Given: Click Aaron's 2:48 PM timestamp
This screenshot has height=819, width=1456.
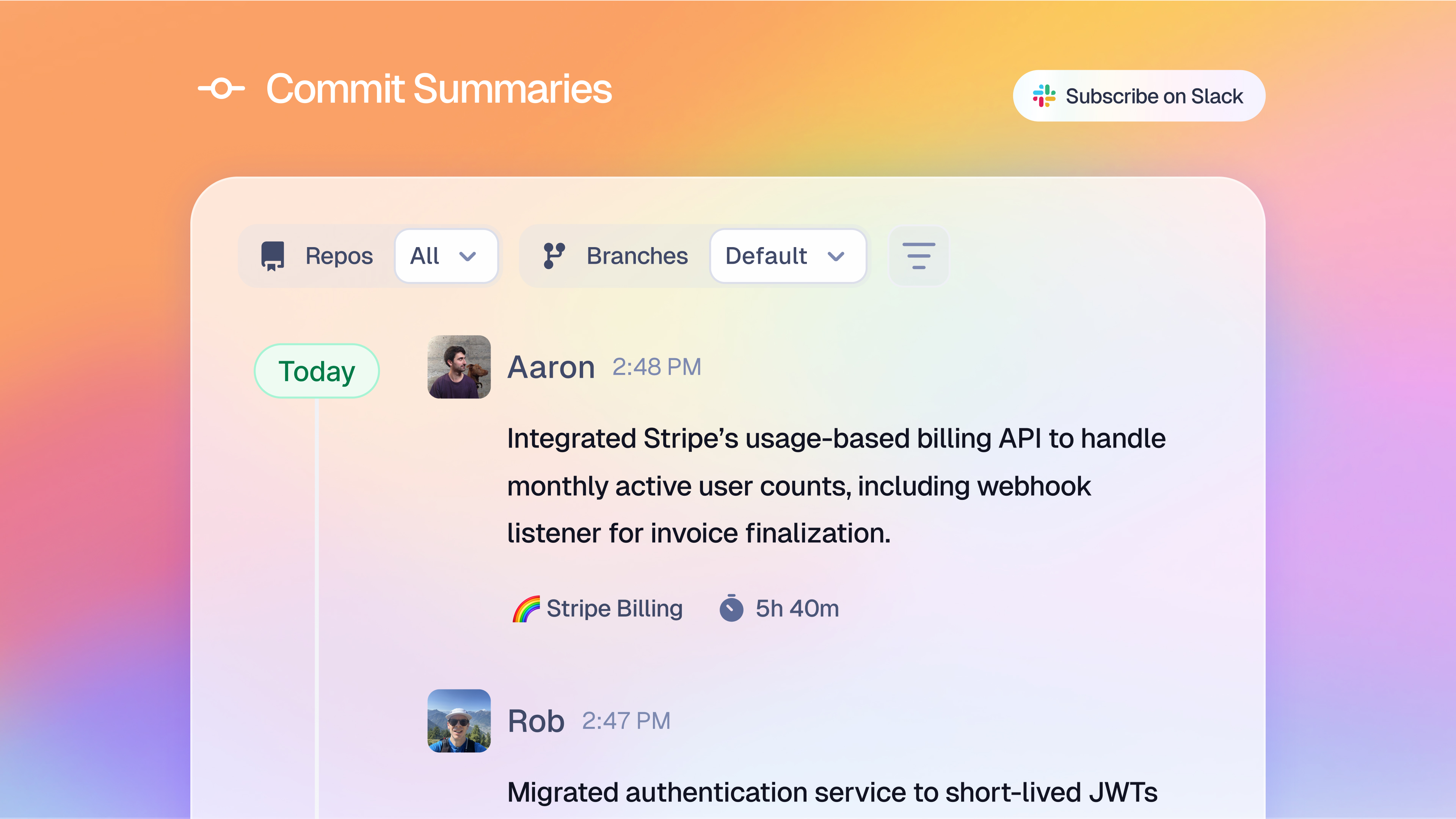Looking at the screenshot, I should point(657,366).
